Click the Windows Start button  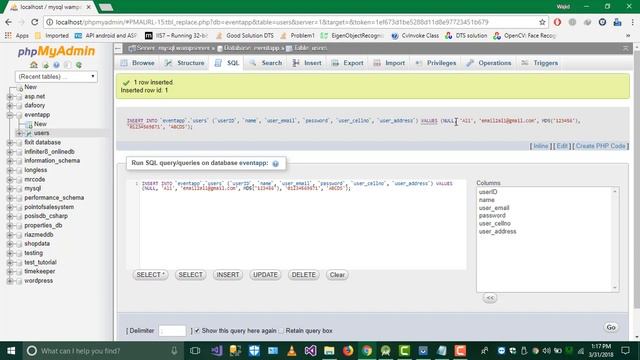11,351
